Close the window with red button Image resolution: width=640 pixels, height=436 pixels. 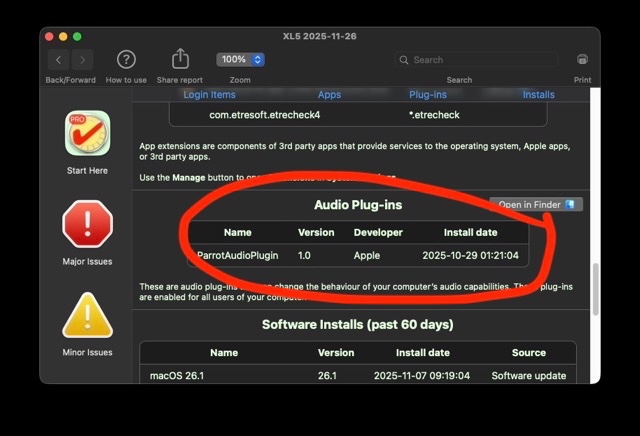49,37
